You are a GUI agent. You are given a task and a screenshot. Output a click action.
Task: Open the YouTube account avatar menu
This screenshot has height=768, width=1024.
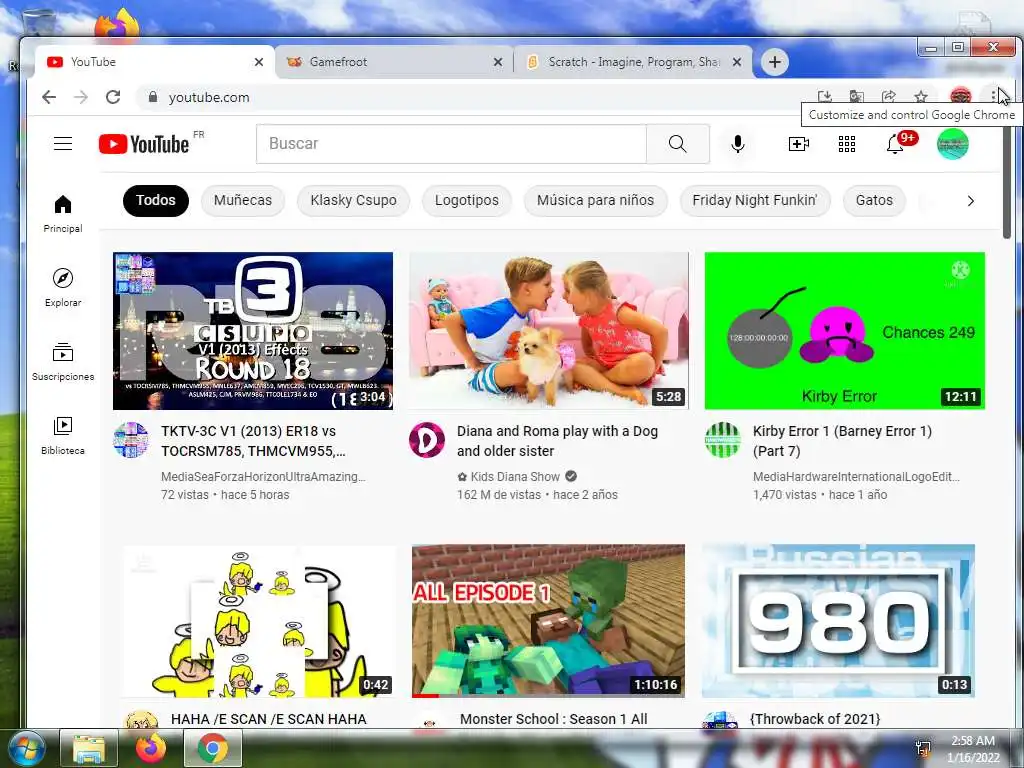[x=952, y=144]
